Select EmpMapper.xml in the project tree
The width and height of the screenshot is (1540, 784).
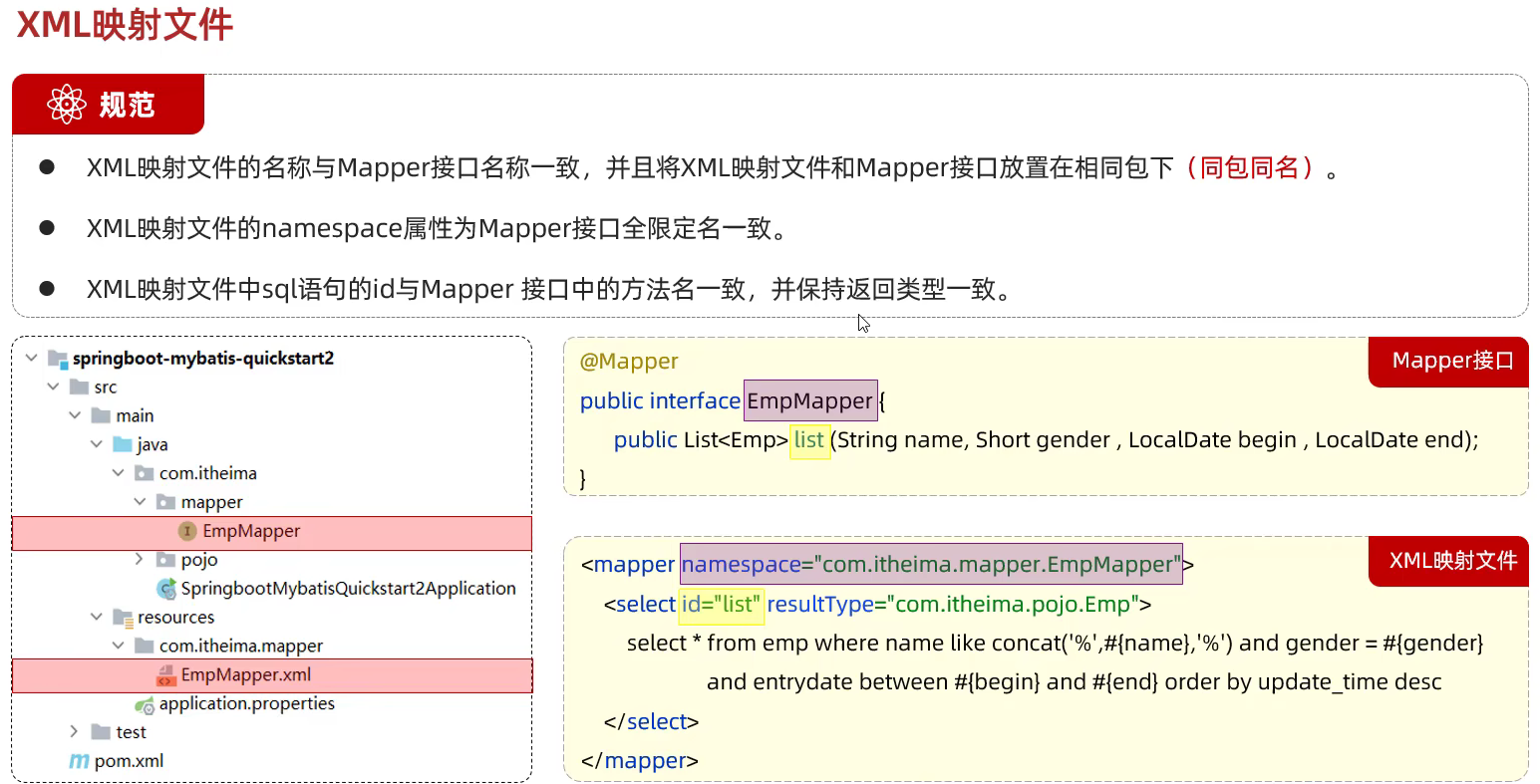pyautogui.click(x=245, y=675)
